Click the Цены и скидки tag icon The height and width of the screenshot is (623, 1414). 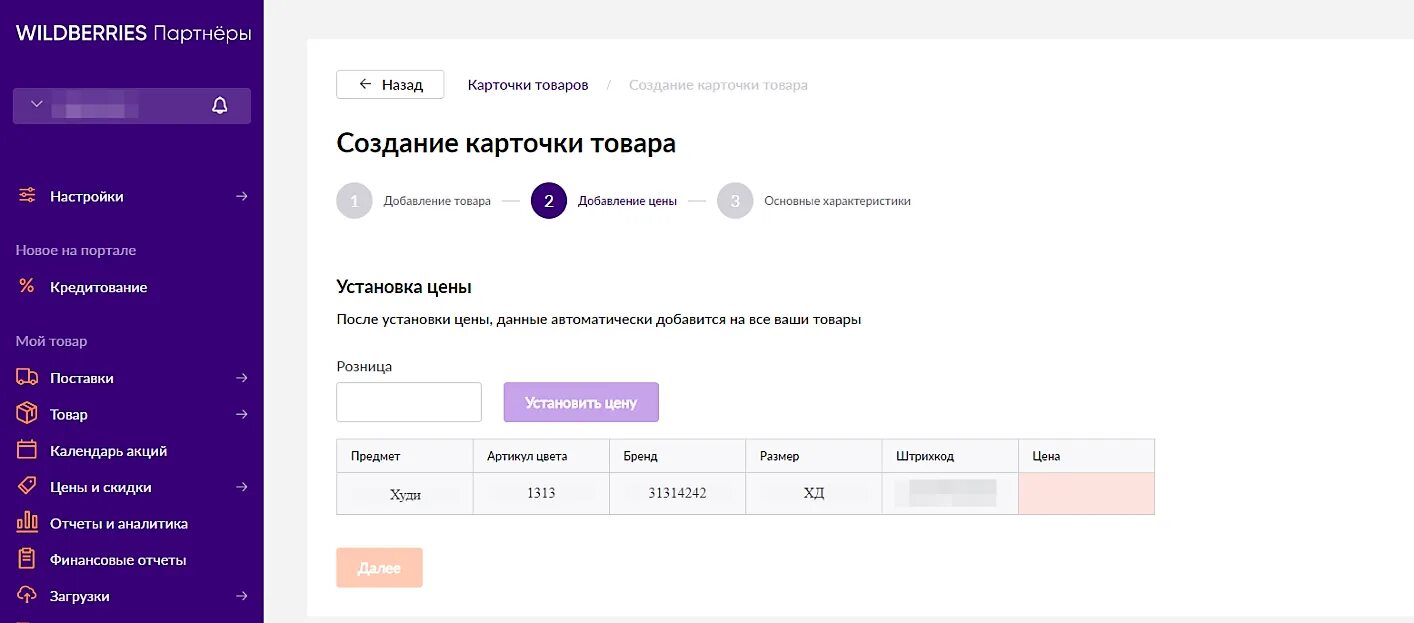pyautogui.click(x=27, y=486)
